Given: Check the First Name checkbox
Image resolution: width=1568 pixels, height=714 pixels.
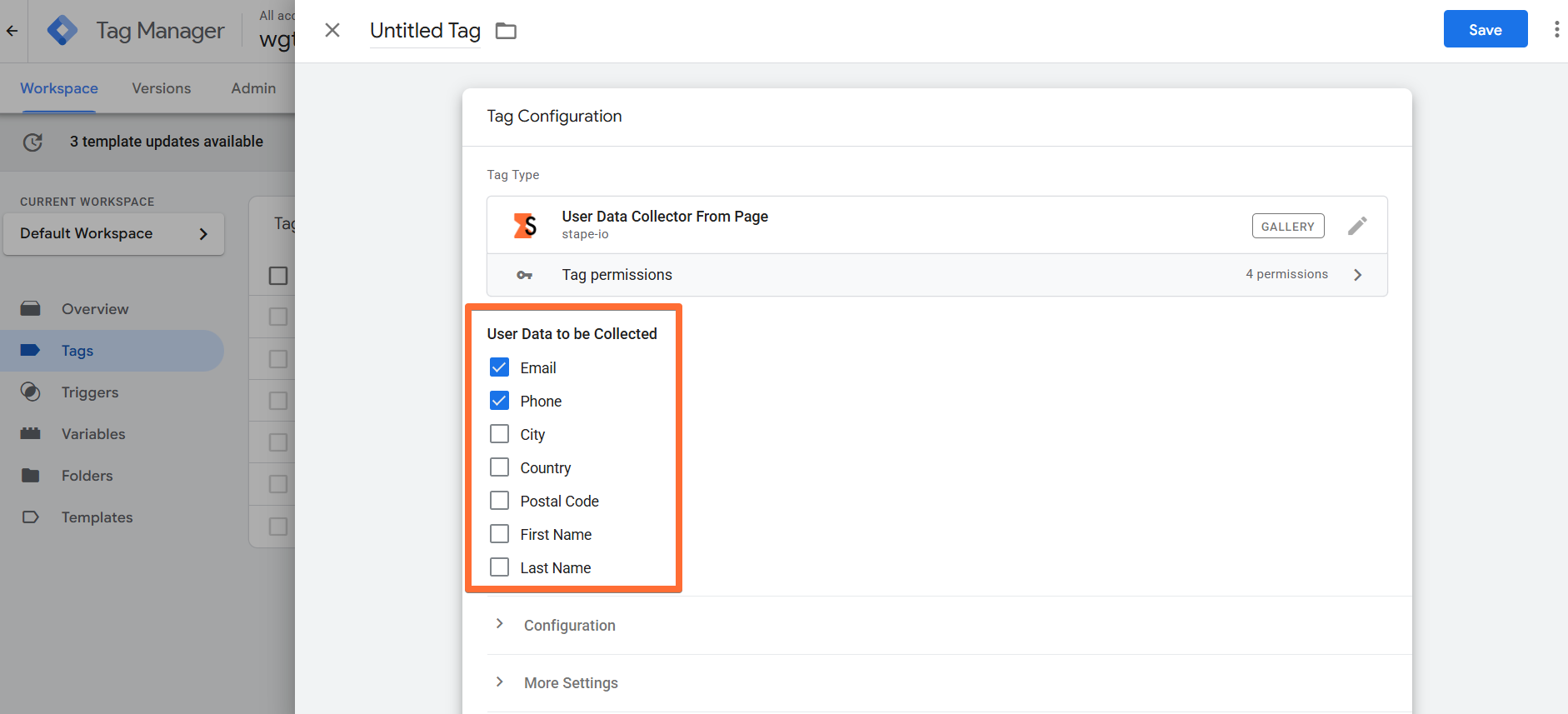Looking at the screenshot, I should (499, 534).
